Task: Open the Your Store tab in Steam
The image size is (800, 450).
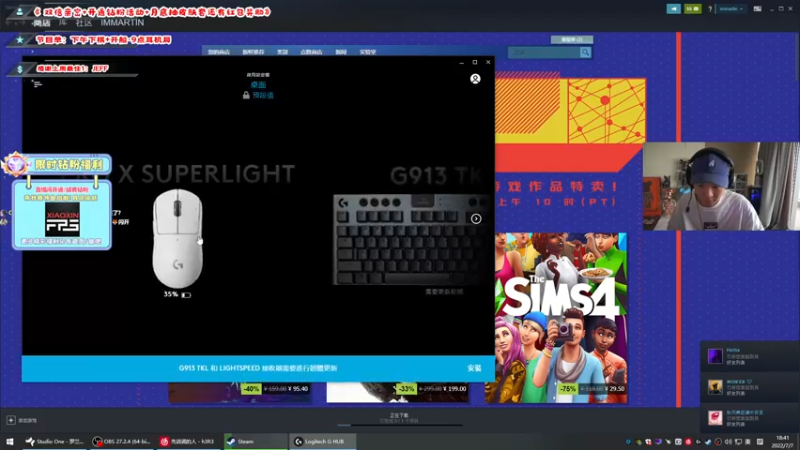Action: pyautogui.click(x=218, y=52)
